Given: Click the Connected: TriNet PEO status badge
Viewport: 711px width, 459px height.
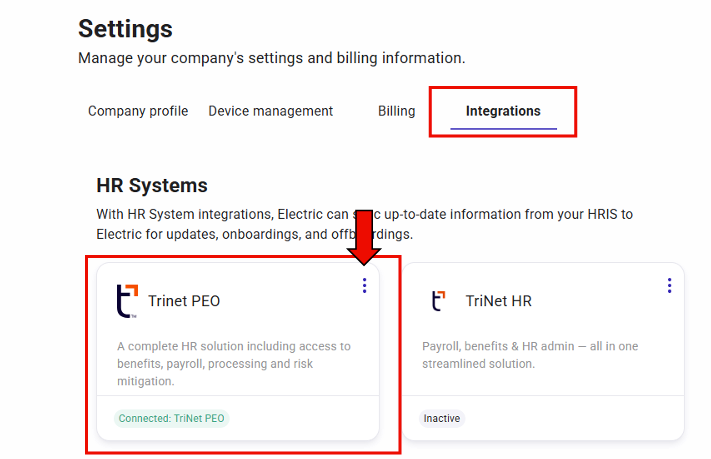Looking at the screenshot, I should [171, 418].
